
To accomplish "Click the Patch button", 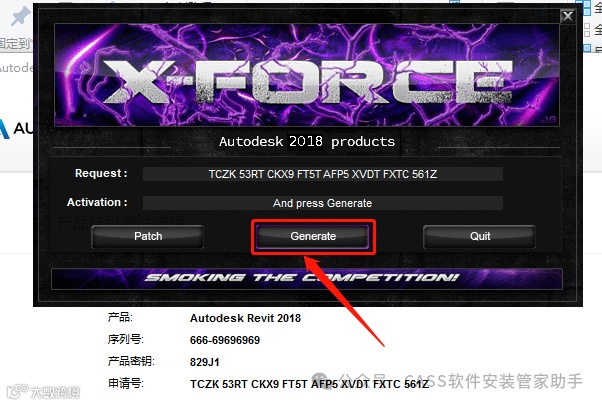I will 148,236.
